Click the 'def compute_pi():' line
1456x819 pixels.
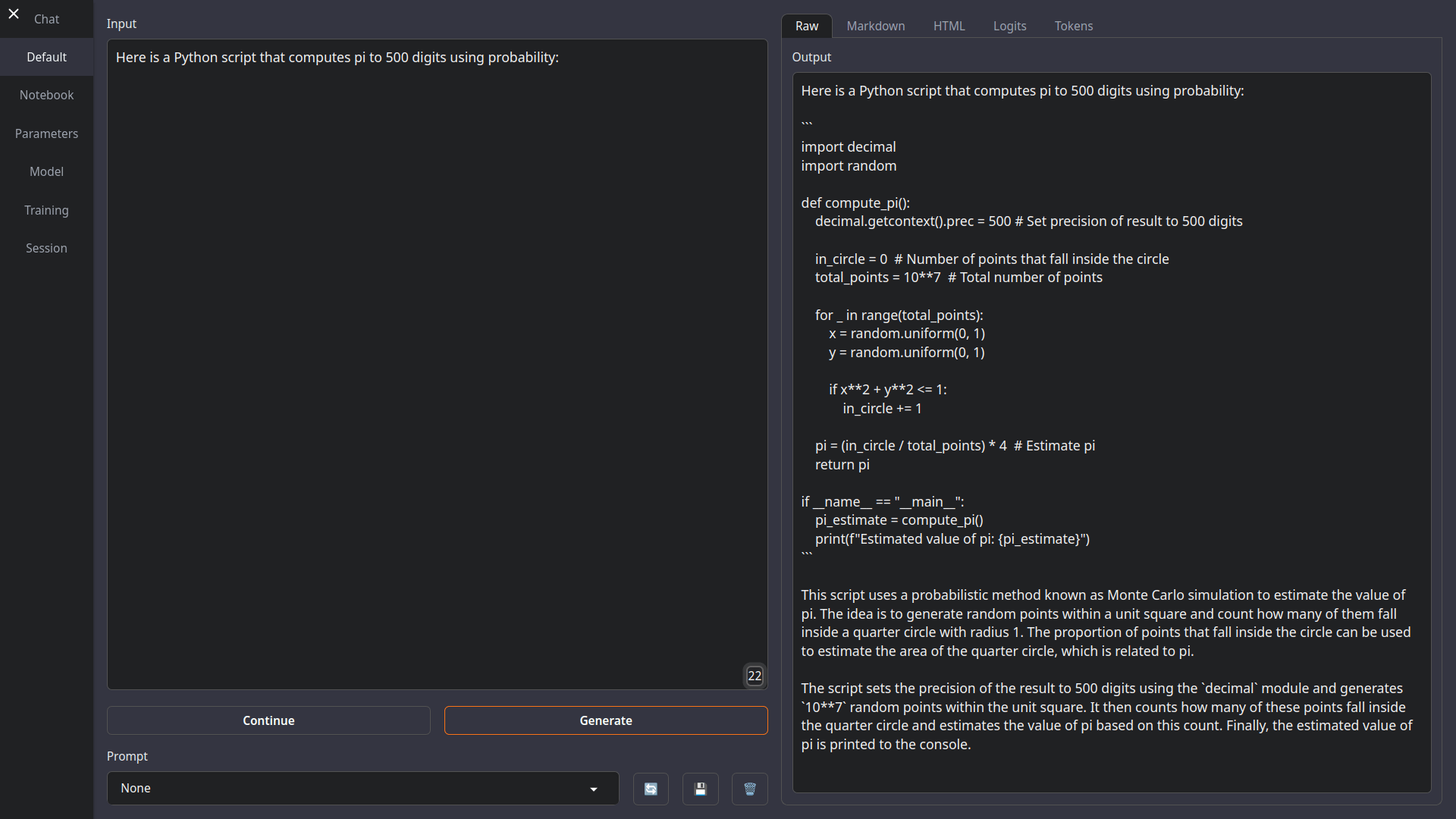click(855, 203)
